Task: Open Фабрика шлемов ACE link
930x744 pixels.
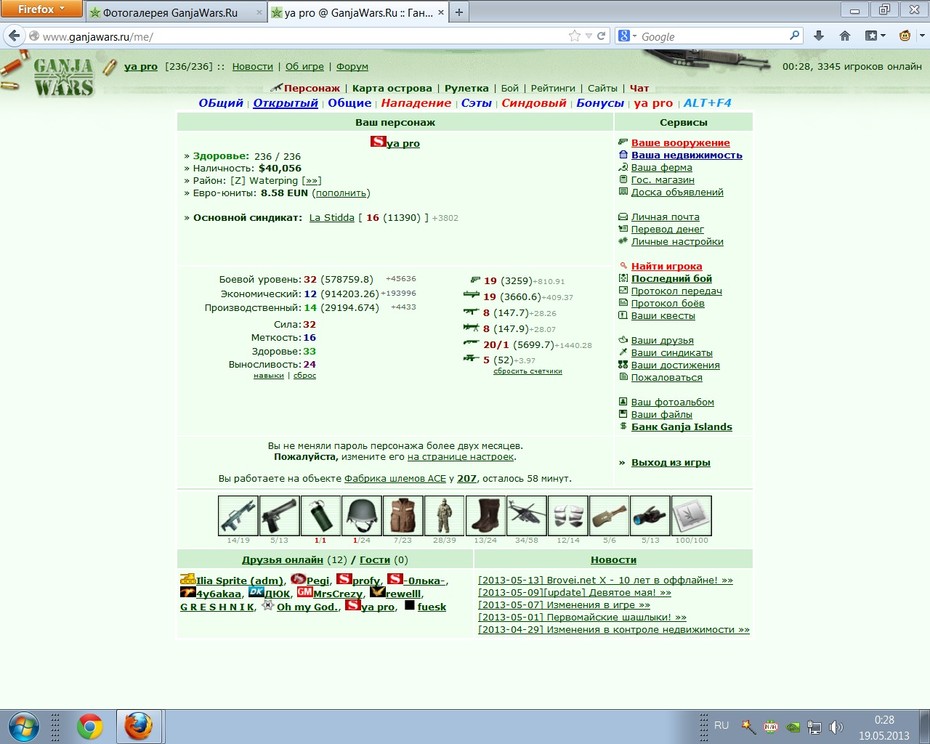Action: tap(395, 479)
